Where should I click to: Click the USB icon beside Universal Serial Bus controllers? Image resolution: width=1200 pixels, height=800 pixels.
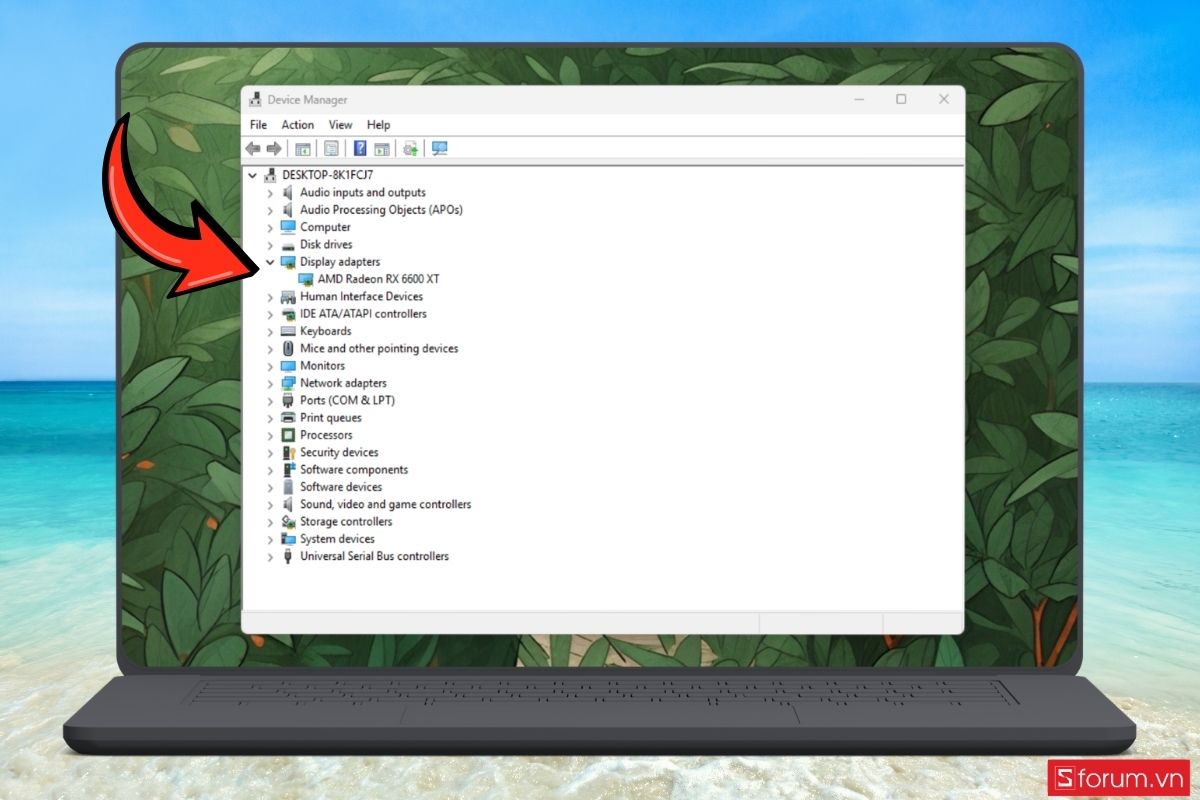click(x=288, y=557)
